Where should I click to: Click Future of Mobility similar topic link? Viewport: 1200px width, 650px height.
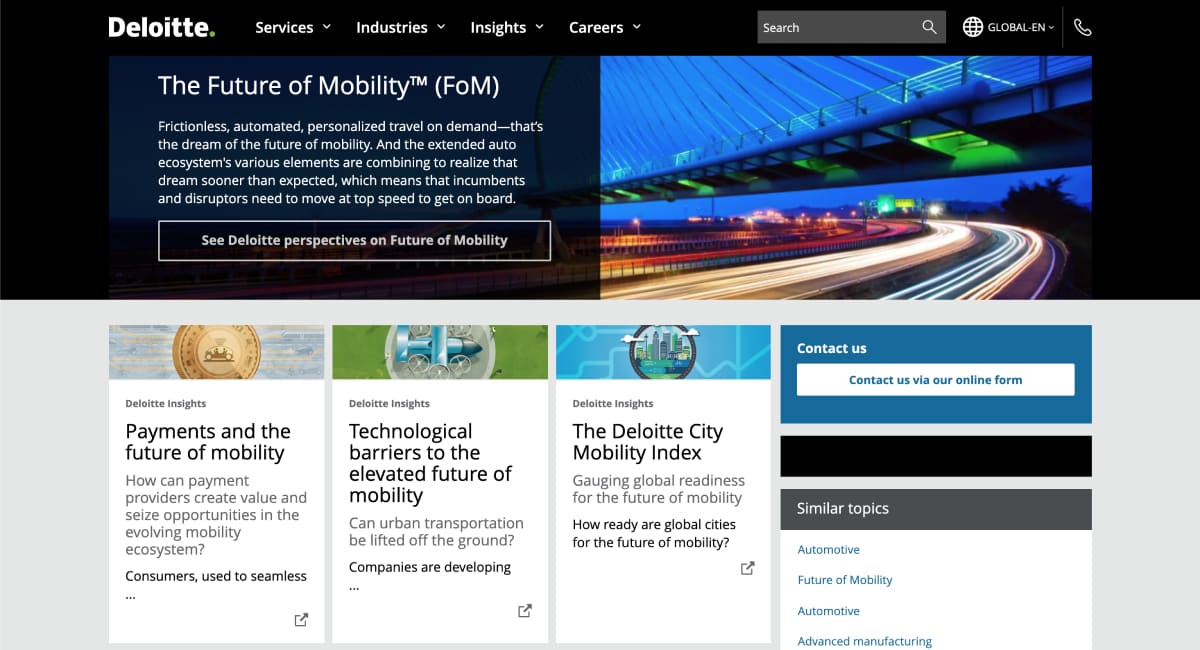click(845, 580)
